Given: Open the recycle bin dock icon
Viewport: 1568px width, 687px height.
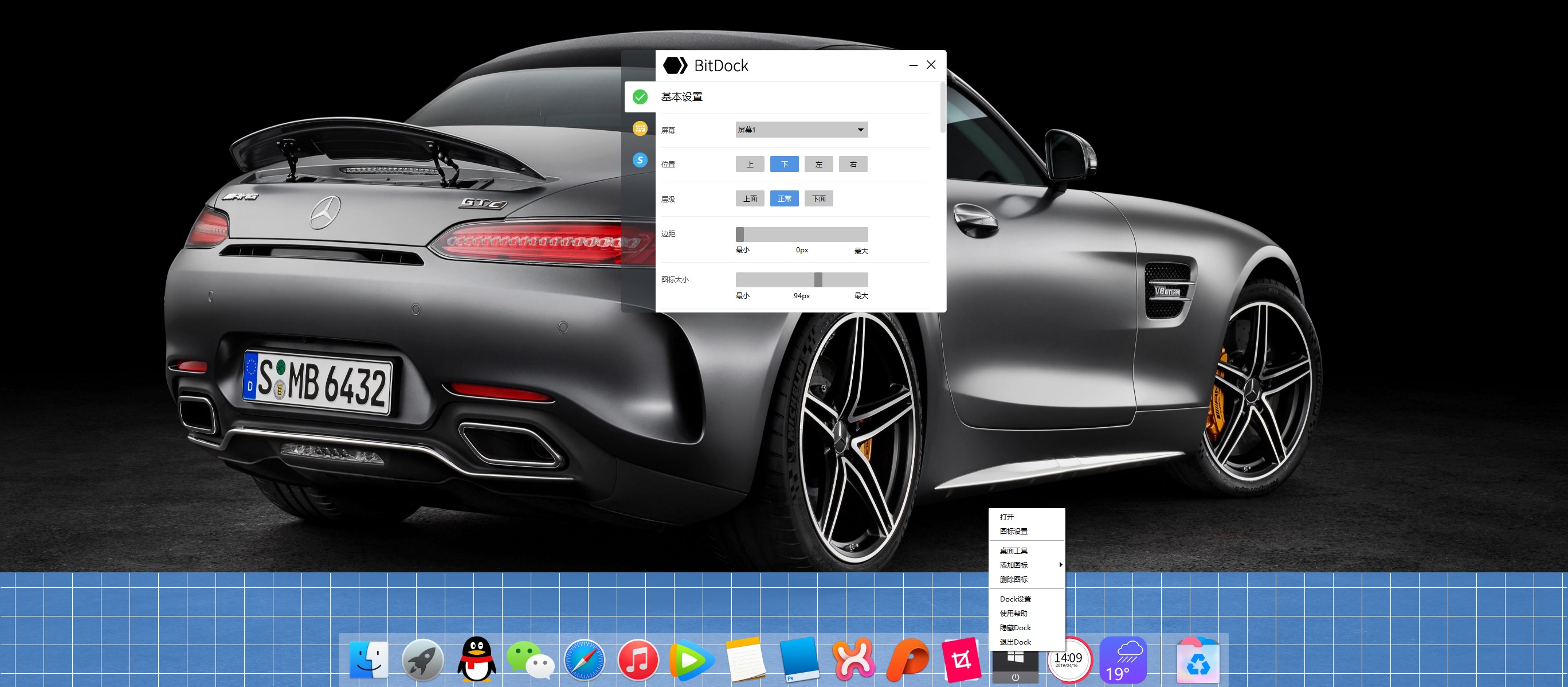Looking at the screenshot, I should (x=1197, y=660).
